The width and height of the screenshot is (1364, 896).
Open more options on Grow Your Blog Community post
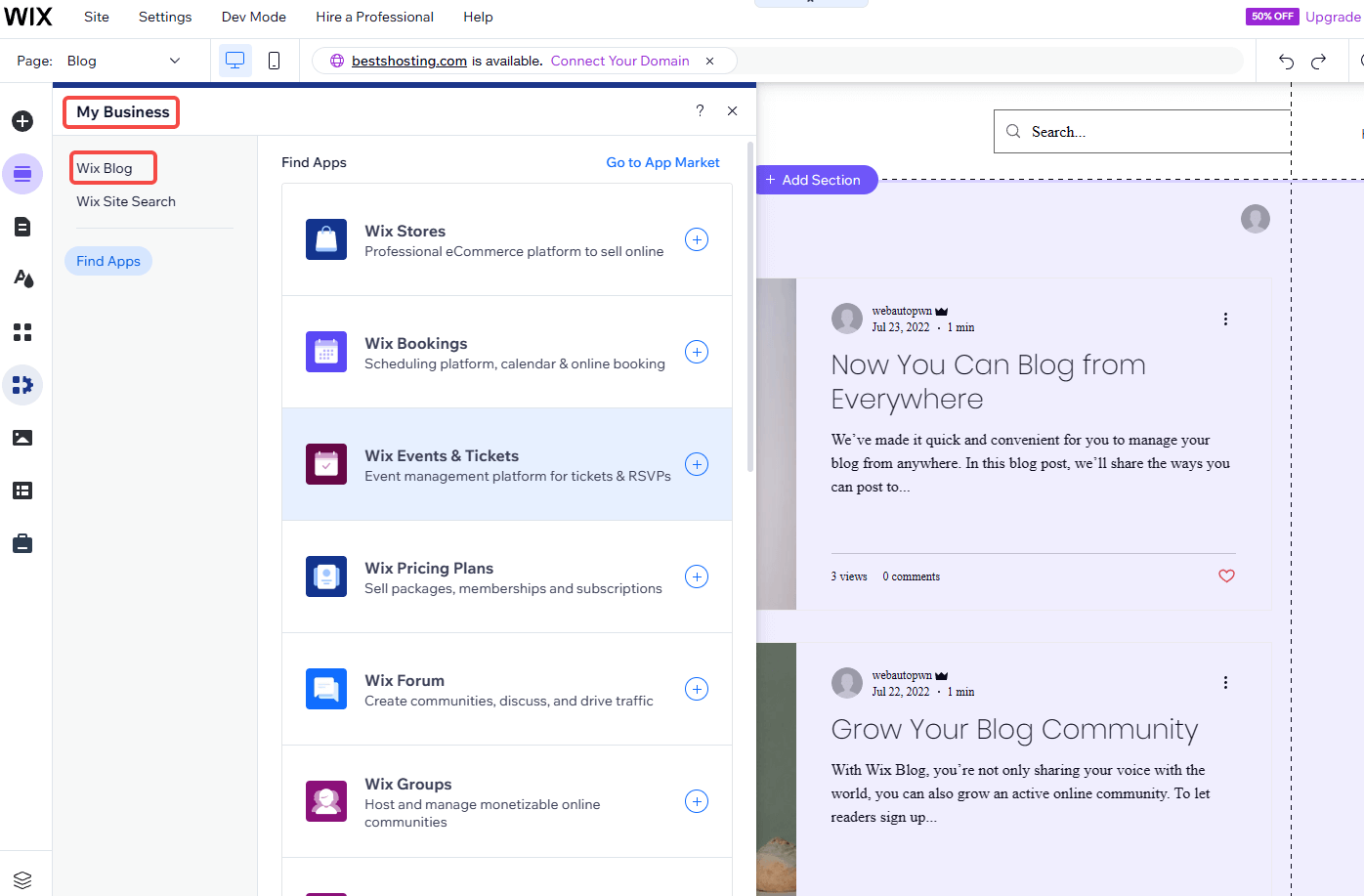click(1225, 682)
